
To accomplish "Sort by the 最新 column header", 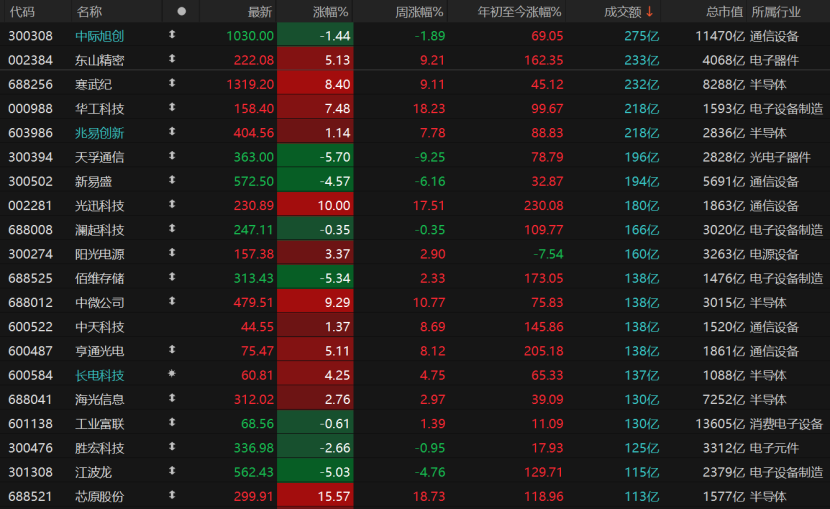I will click(x=259, y=12).
